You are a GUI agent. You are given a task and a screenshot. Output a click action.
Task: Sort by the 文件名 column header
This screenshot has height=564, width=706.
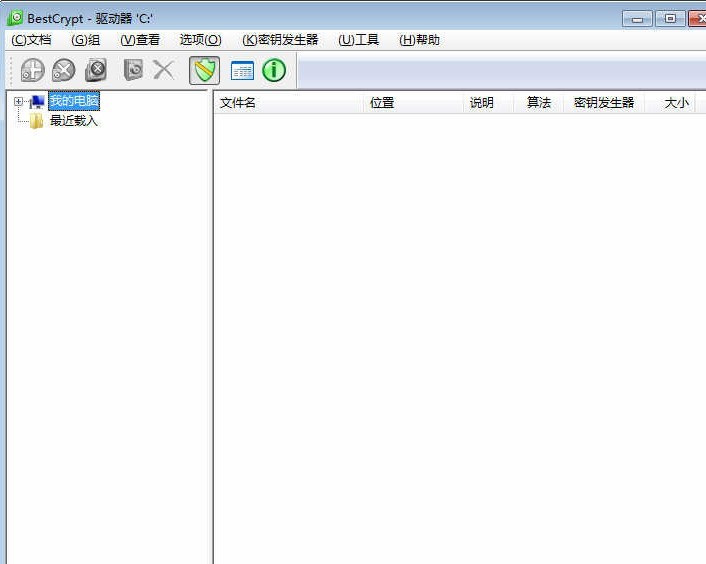coord(288,103)
